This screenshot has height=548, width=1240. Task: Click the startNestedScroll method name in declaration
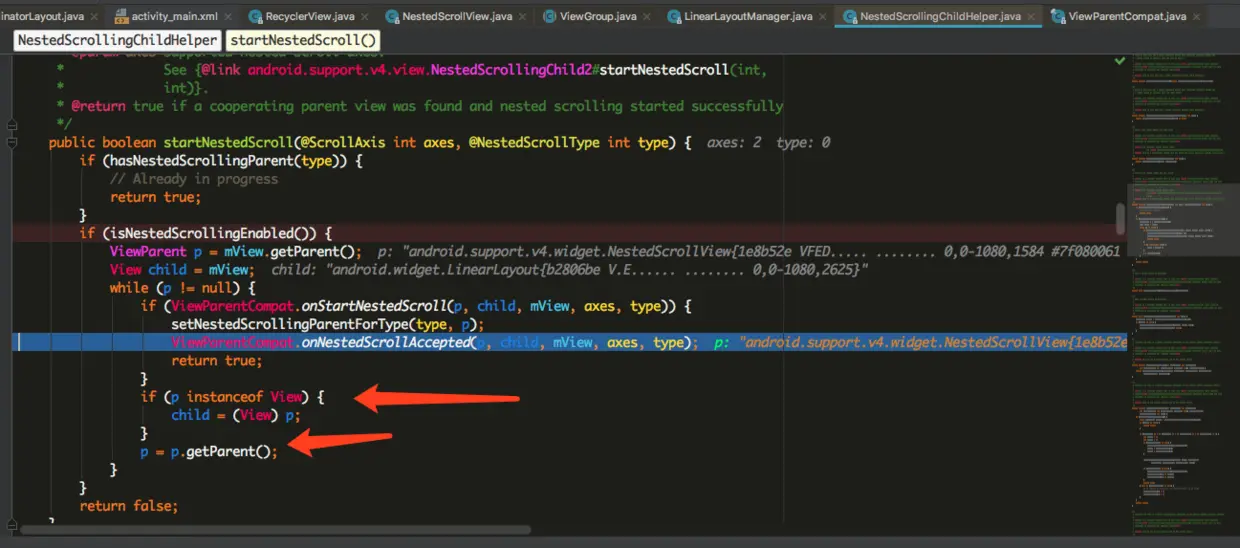pyautogui.click(x=229, y=143)
